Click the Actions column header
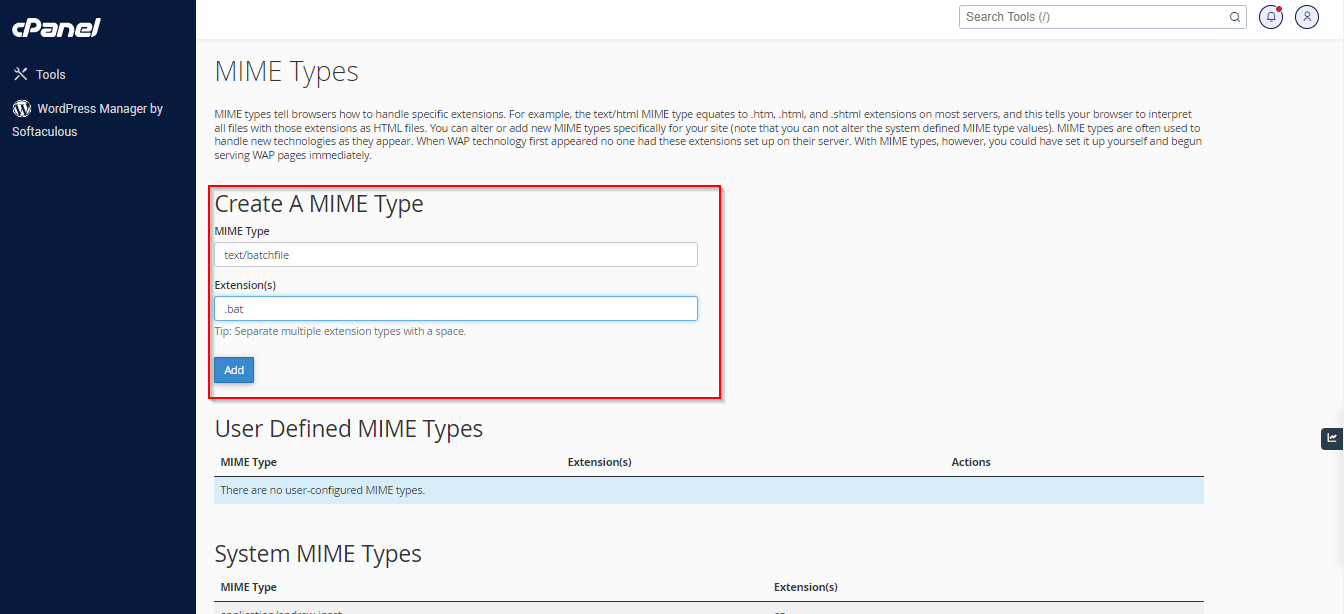This screenshot has width=1344, height=614. pos(971,462)
